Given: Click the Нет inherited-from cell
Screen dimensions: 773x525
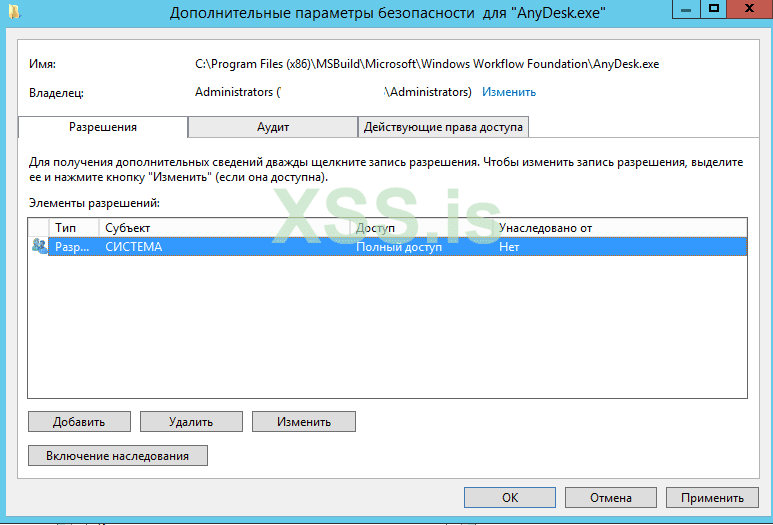Looking at the screenshot, I should click(509, 247).
